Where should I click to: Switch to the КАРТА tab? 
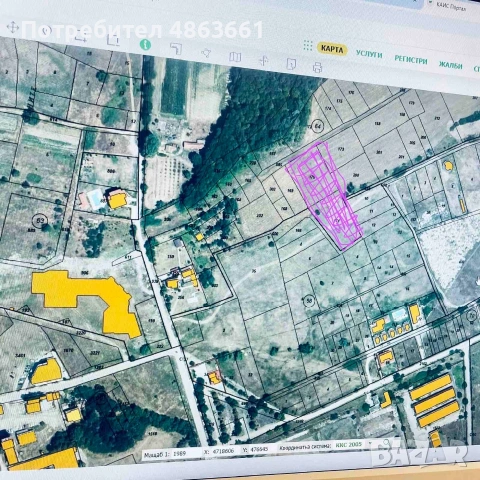tap(332, 49)
